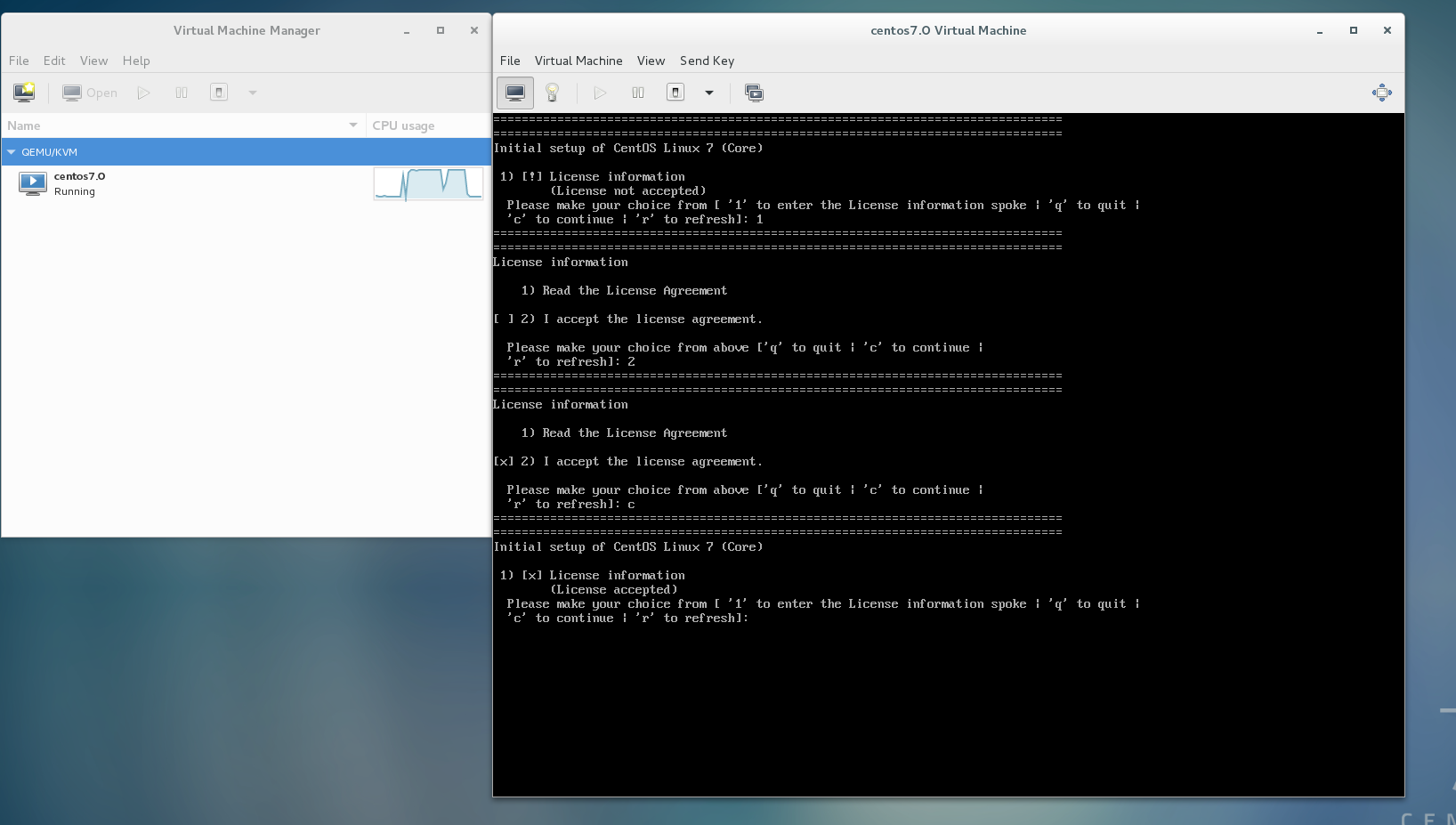1456x825 pixels.
Task: Click the CPU usage column header
Action: point(428,125)
